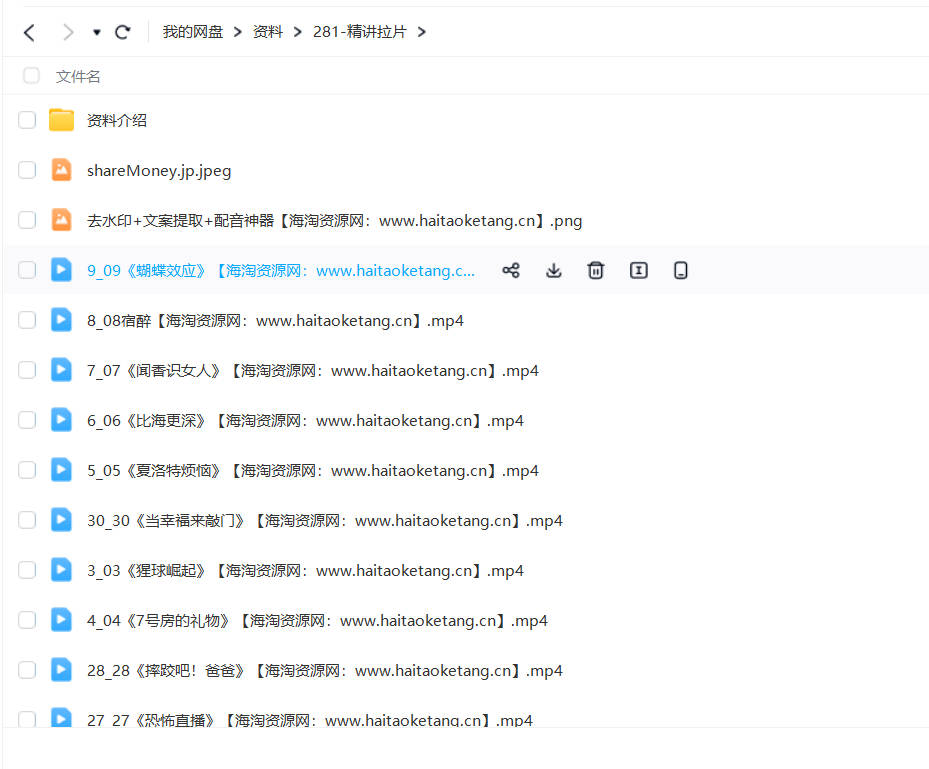Click the 4_04《7号房的礼物》 video icon
Screen dimensions: 929x769
pyautogui.click(x=61, y=620)
